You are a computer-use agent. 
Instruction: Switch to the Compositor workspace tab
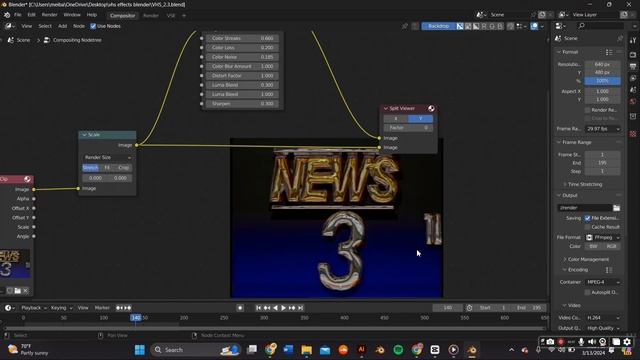tap(122, 16)
